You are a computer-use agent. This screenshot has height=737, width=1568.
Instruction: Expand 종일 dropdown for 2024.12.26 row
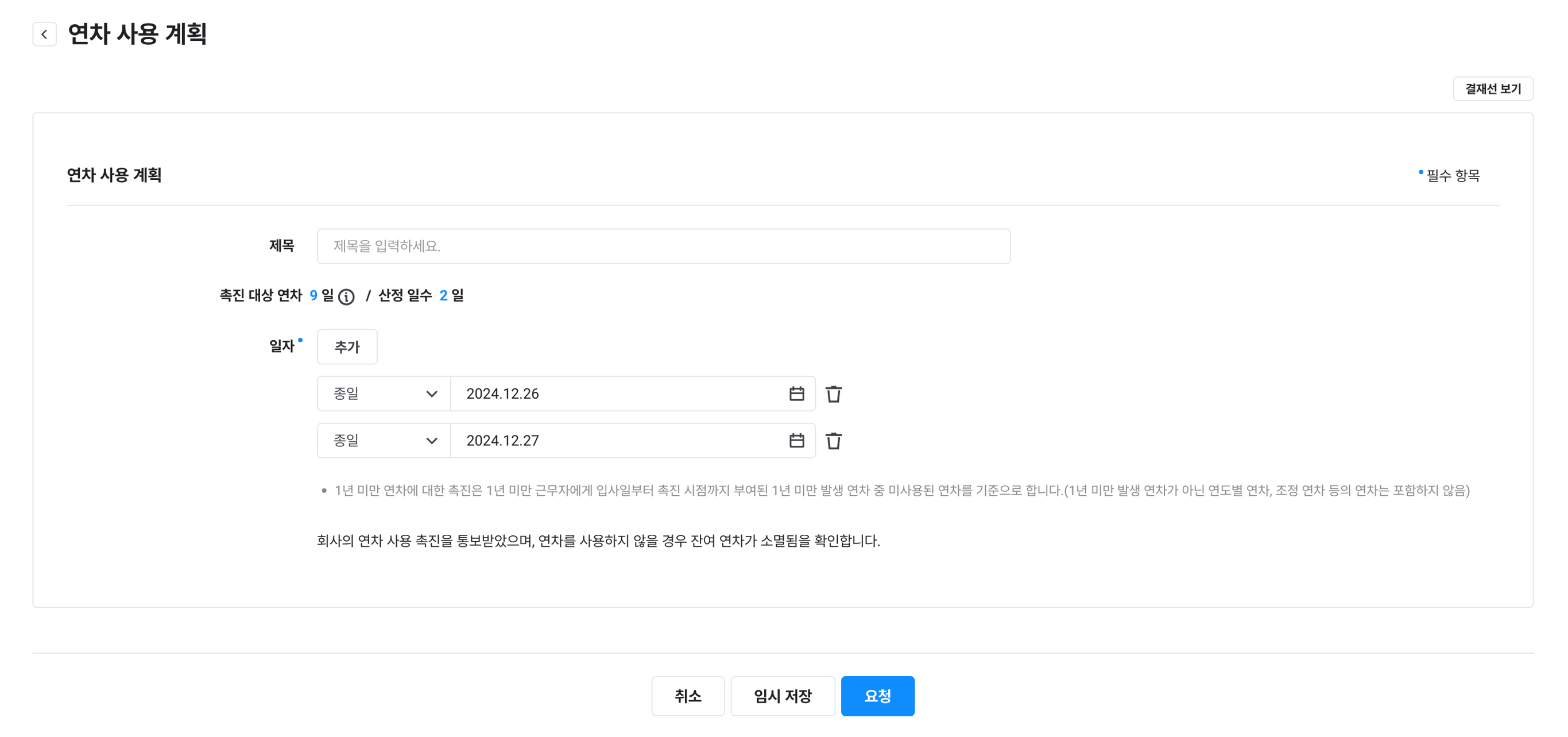tap(384, 393)
